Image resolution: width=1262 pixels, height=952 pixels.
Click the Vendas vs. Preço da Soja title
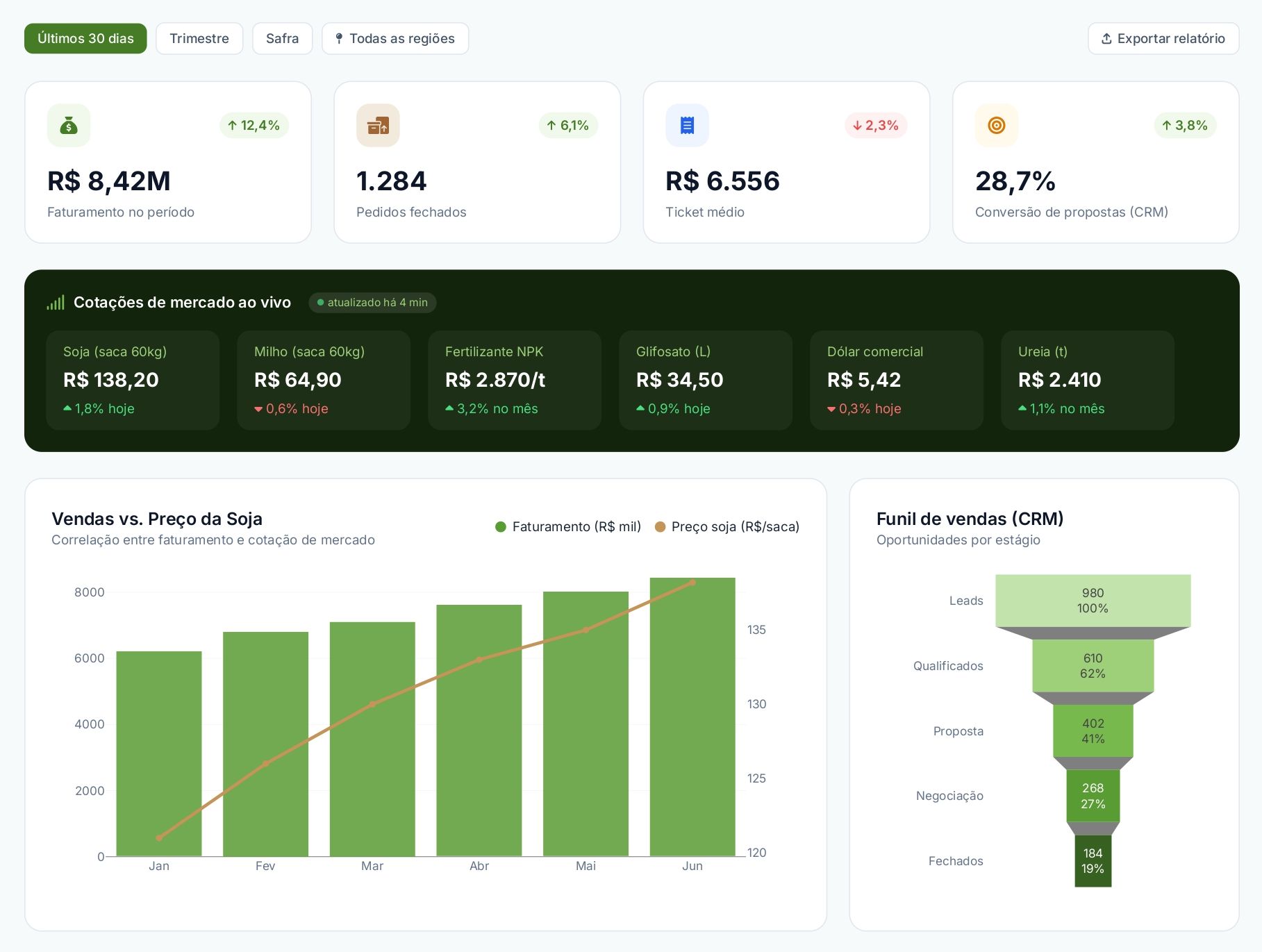point(157,519)
